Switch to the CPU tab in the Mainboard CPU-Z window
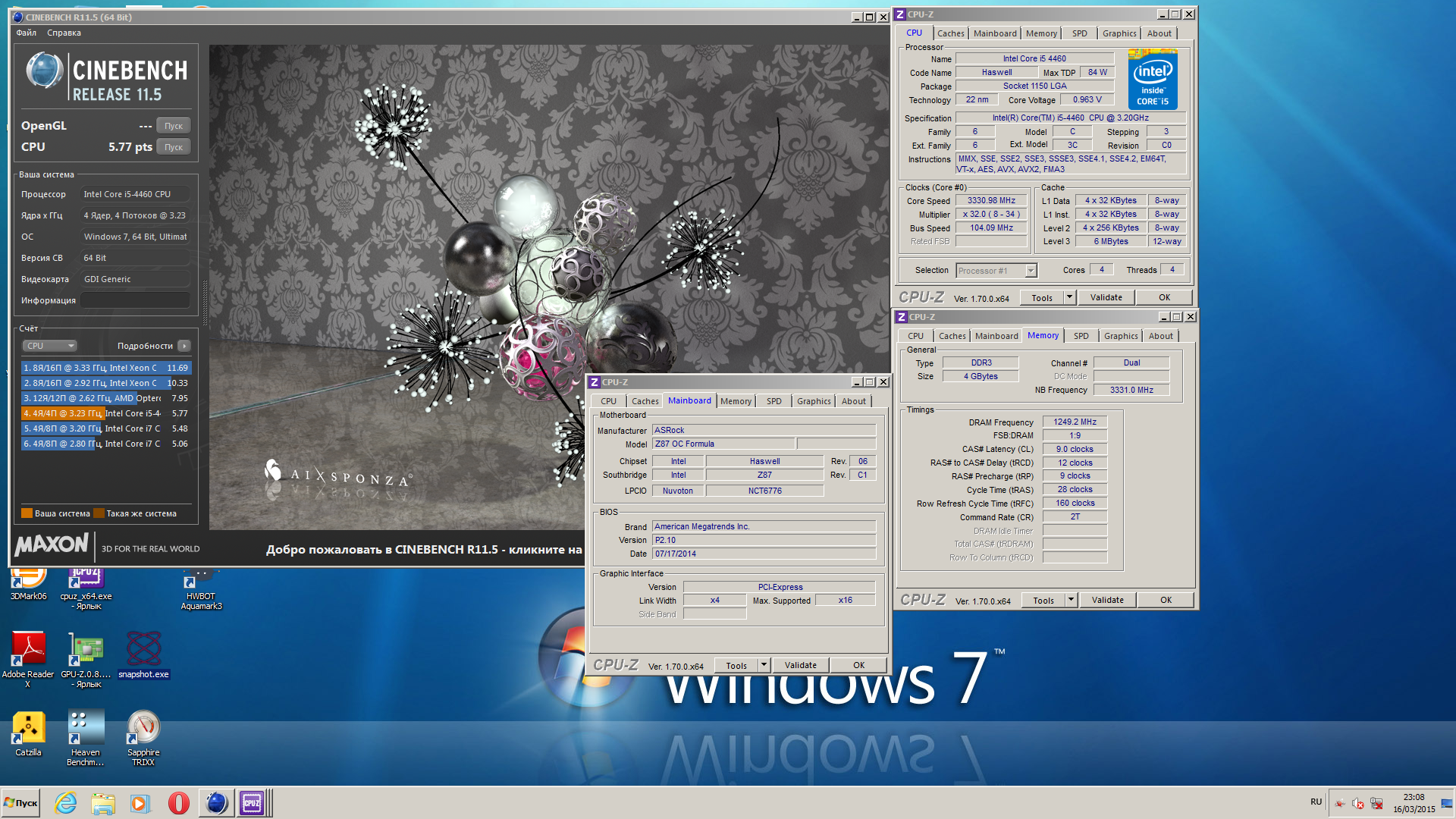Screen dimensions: 1456x819 (609, 401)
